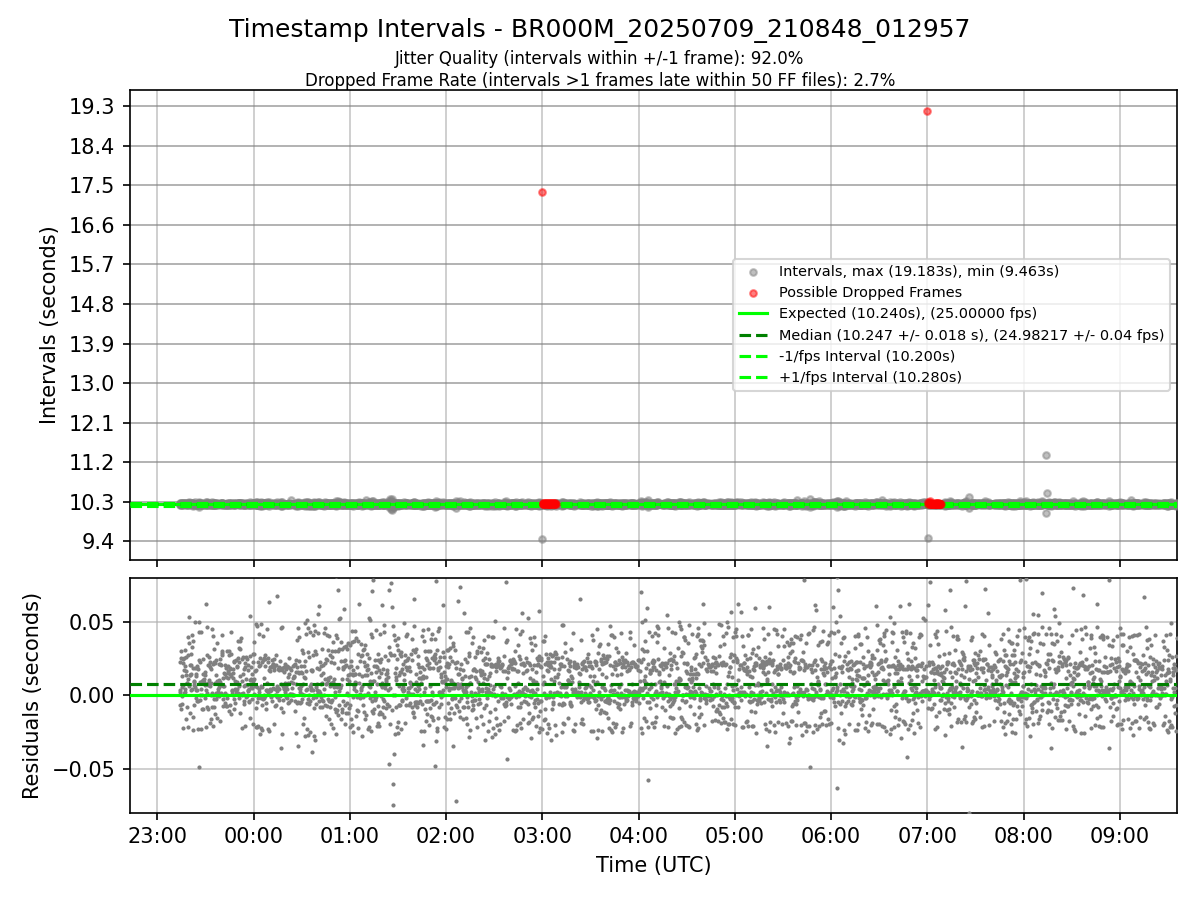This screenshot has width=1200, height=900.
Task: Click the 'Time (UTC)' x-axis label
Action: coord(653,865)
